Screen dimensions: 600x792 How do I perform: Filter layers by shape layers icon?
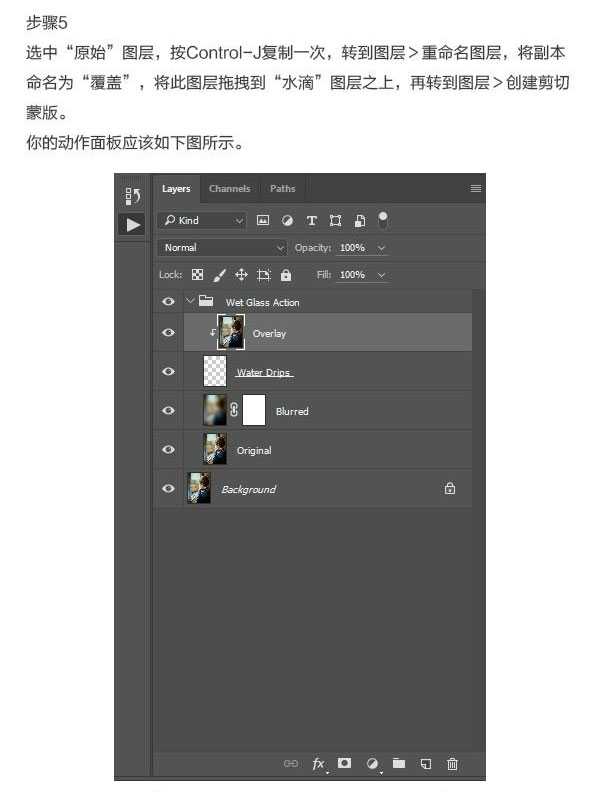point(335,220)
